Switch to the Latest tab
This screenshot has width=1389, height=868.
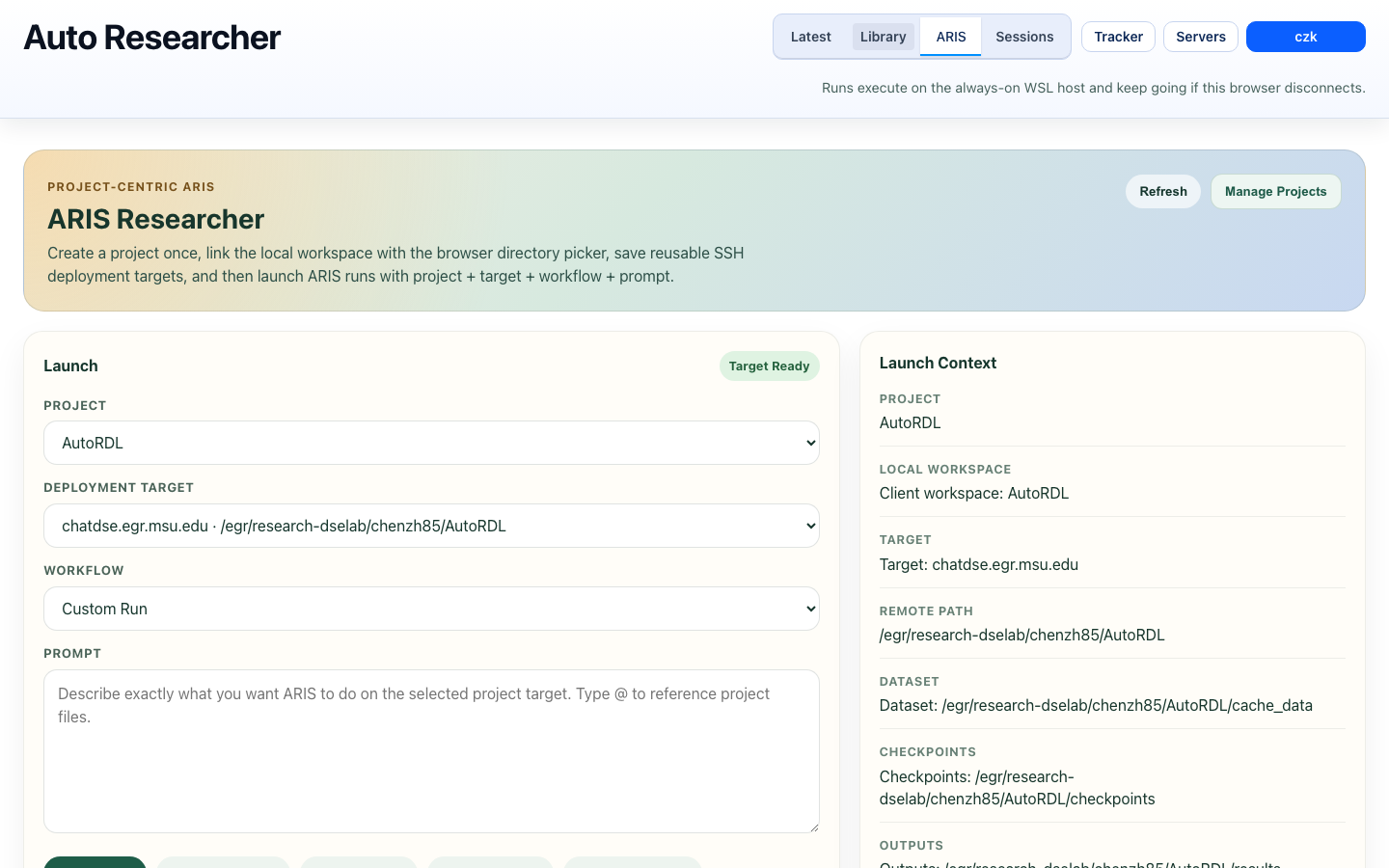(810, 37)
